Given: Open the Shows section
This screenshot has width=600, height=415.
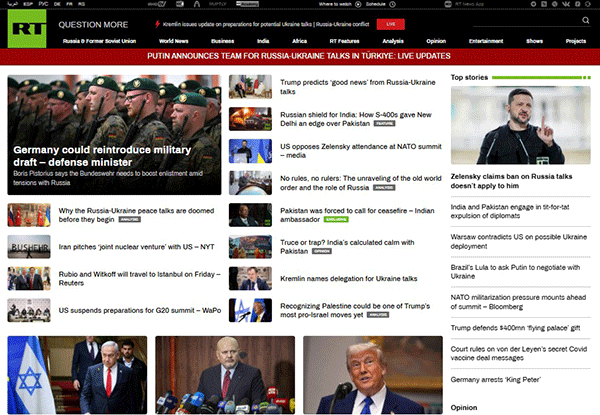Looking at the screenshot, I should 535,41.
